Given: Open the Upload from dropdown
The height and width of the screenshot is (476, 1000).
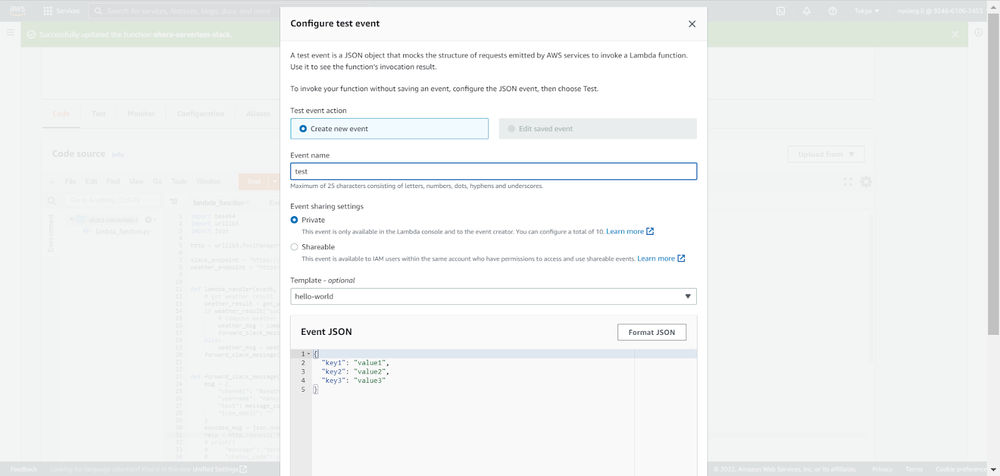Looking at the screenshot, I should [825, 154].
